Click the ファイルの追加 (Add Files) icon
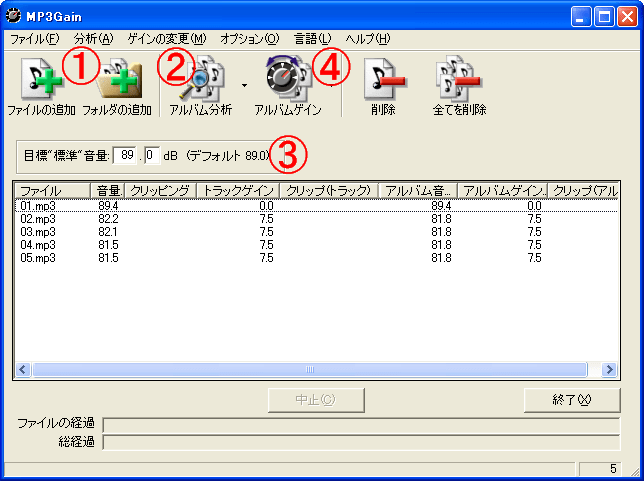Screen dimensions: 644x481 point(40,80)
